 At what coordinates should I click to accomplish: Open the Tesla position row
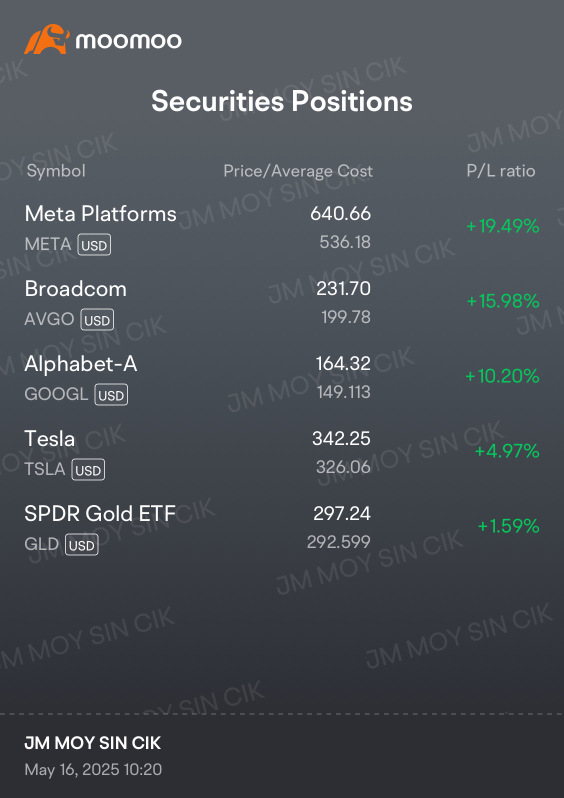[282, 452]
